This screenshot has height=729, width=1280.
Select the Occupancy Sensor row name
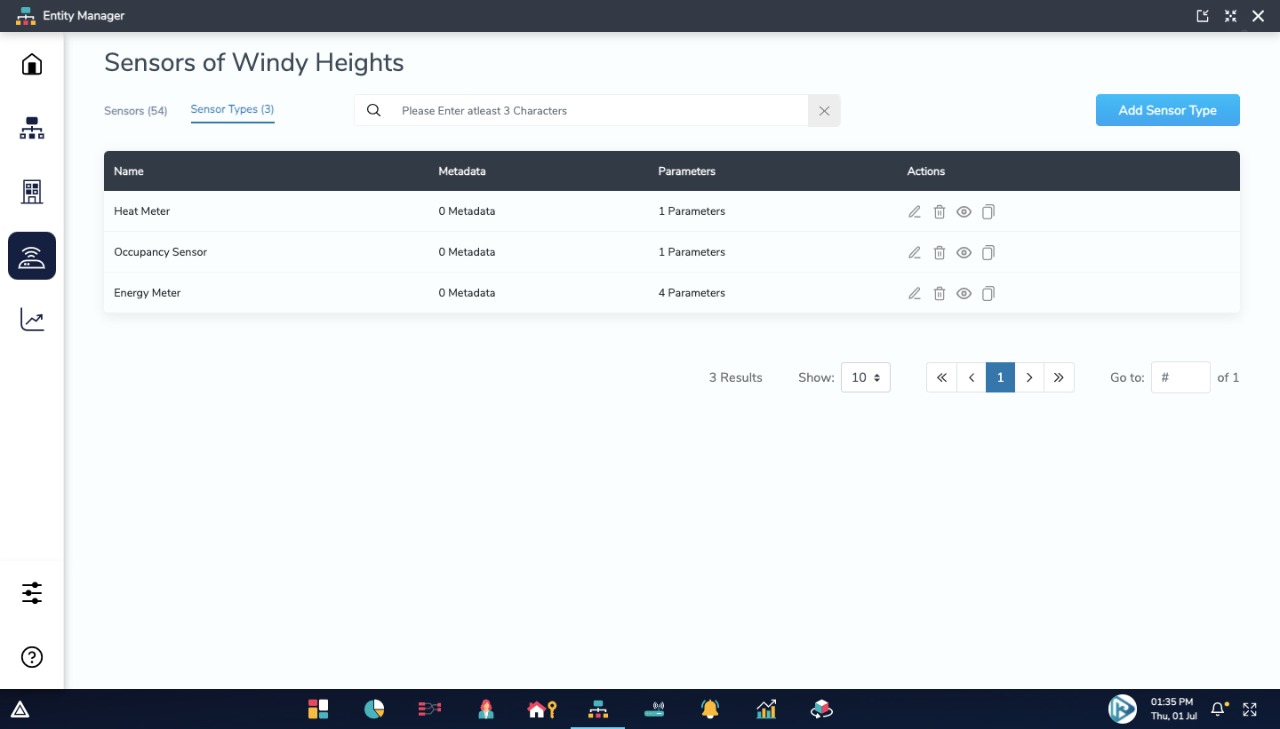(x=160, y=252)
